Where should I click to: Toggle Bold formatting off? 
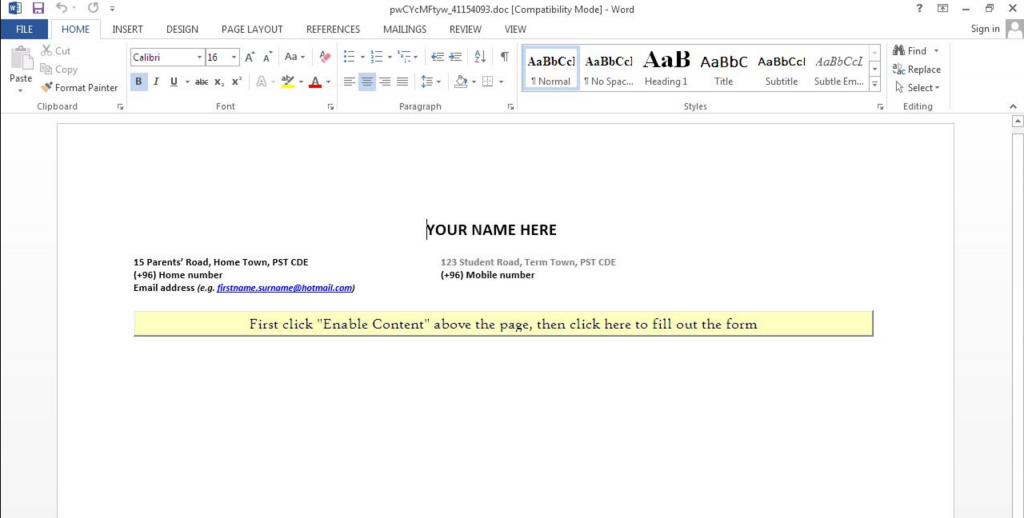click(x=139, y=82)
